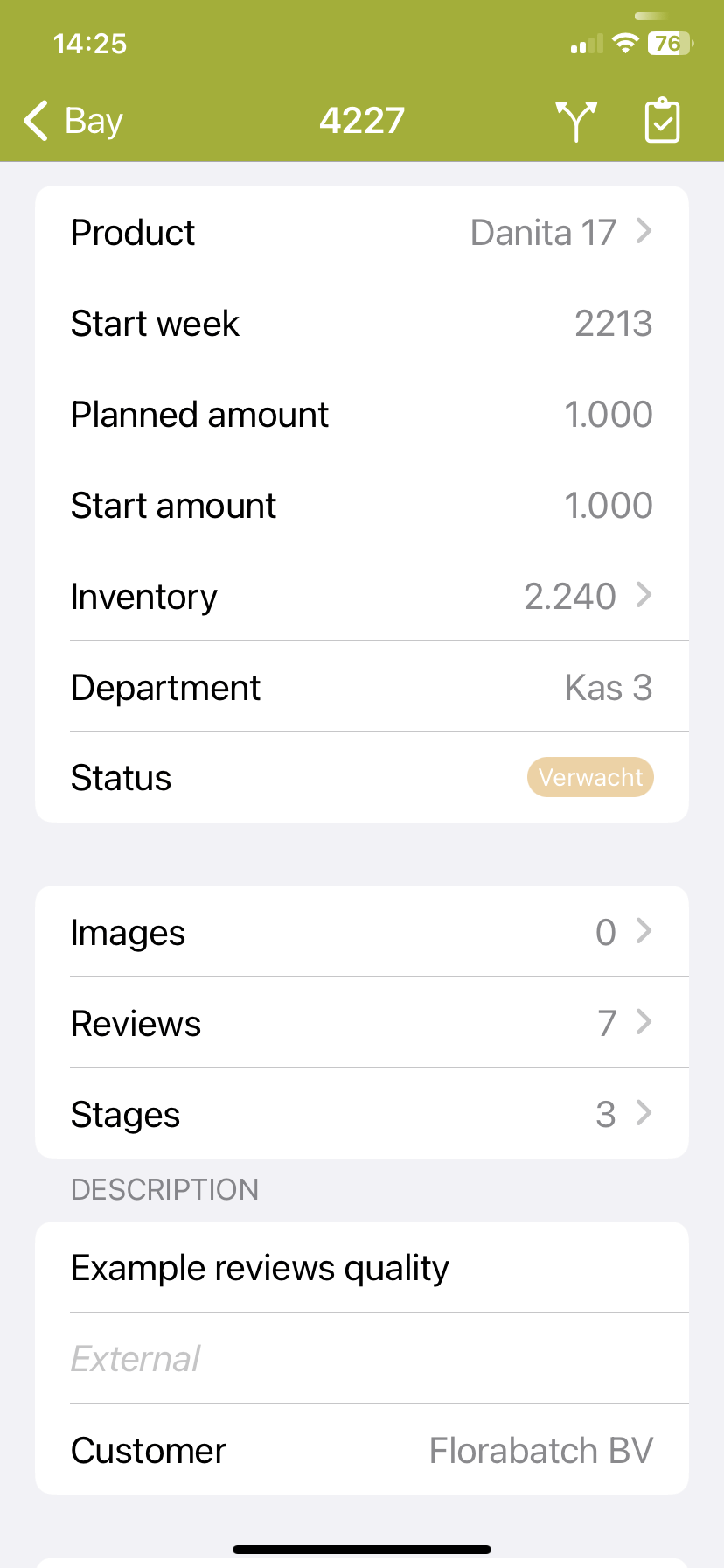This screenshot has width=724, height=1568.
Task: Expand the Stages row chevron
Action: point(644,1114)
